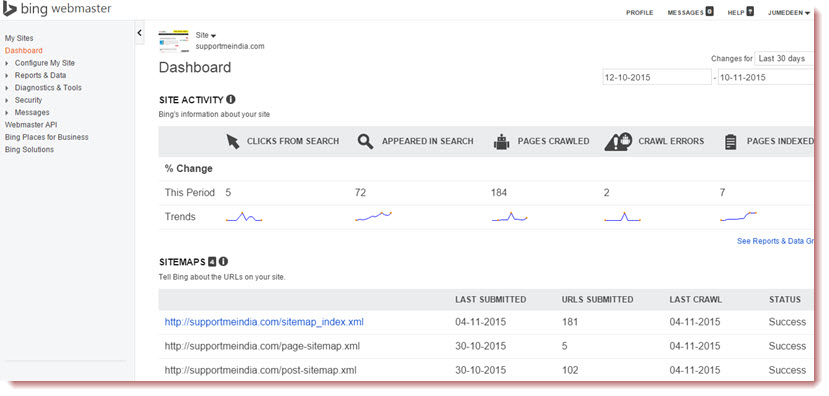Click page-sitemap.xml URL text
Viewport: 829px width, 396px height.
[262, 346]
